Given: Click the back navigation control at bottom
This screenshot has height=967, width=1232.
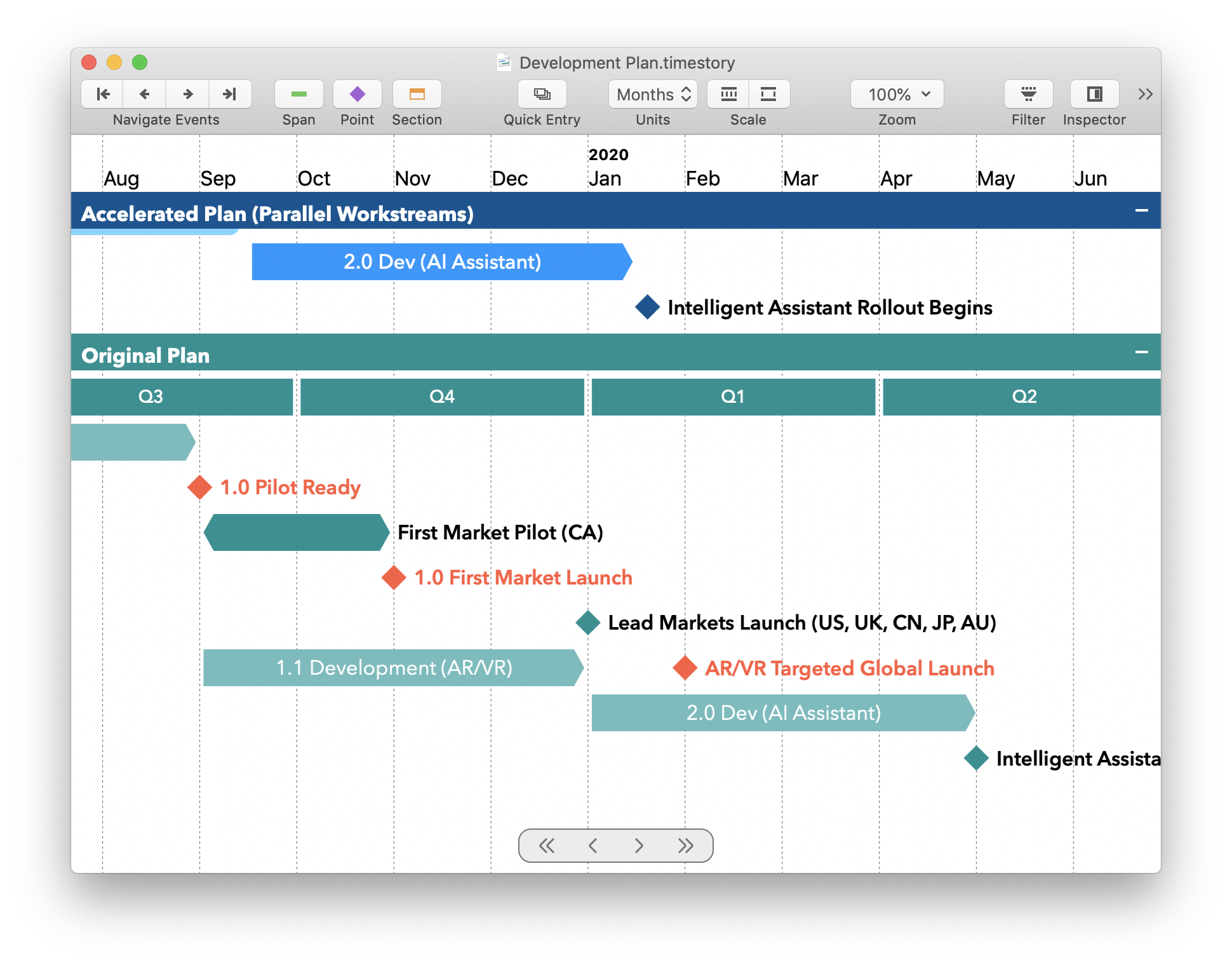Looking at the screenshot, I should coord(593,846).
